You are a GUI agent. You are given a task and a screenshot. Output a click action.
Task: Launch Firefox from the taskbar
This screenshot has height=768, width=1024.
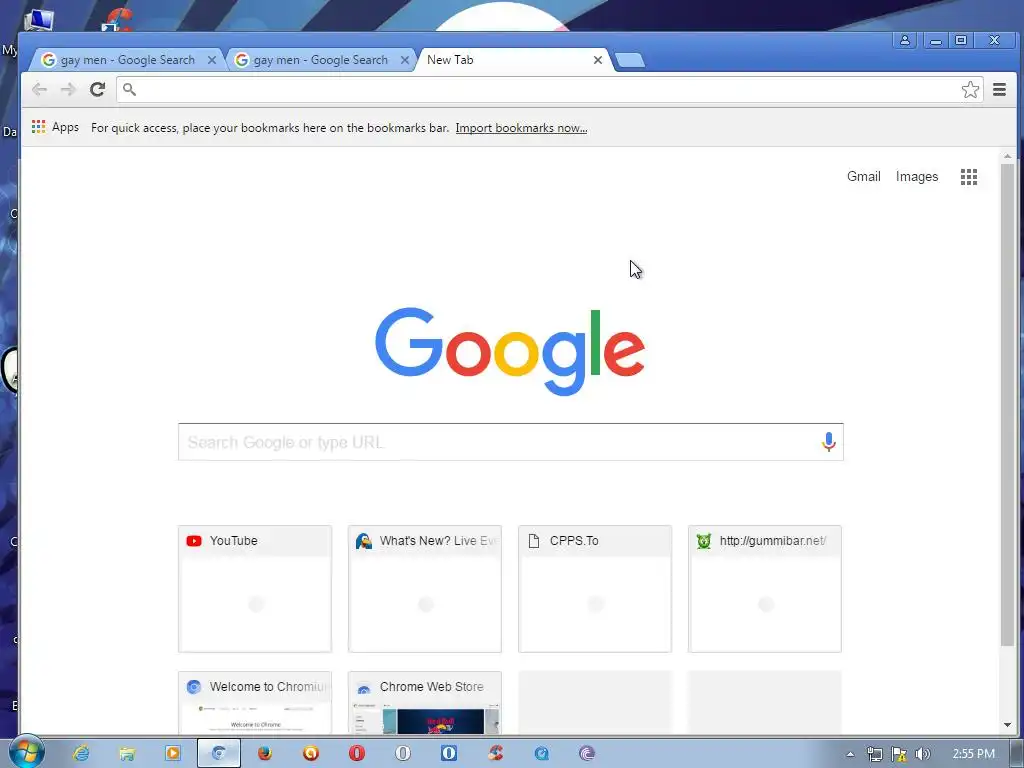[x=264, y=754]
